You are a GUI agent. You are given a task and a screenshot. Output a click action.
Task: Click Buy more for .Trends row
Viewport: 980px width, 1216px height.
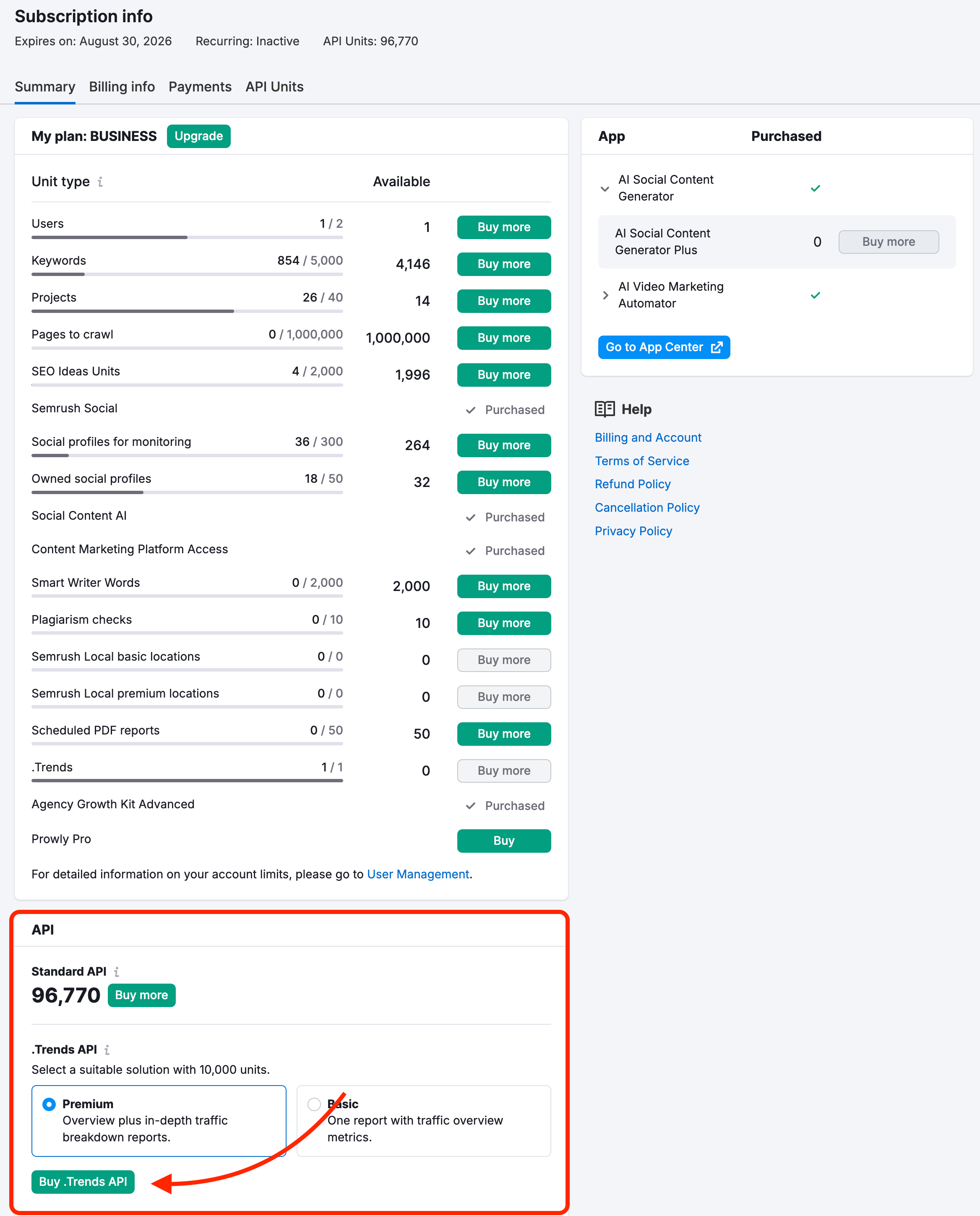coord(503,771)
